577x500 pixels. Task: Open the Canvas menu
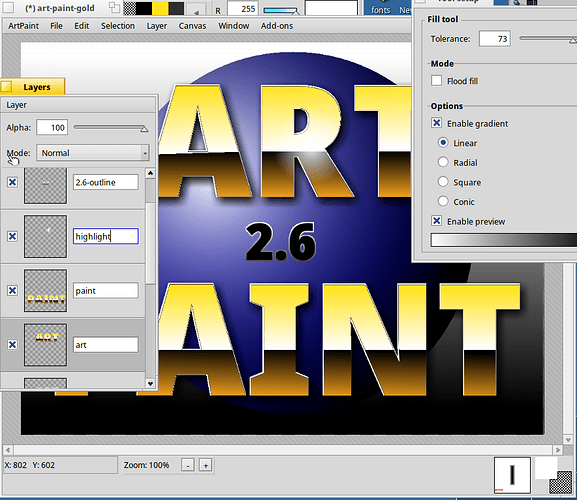click(192, 26)
